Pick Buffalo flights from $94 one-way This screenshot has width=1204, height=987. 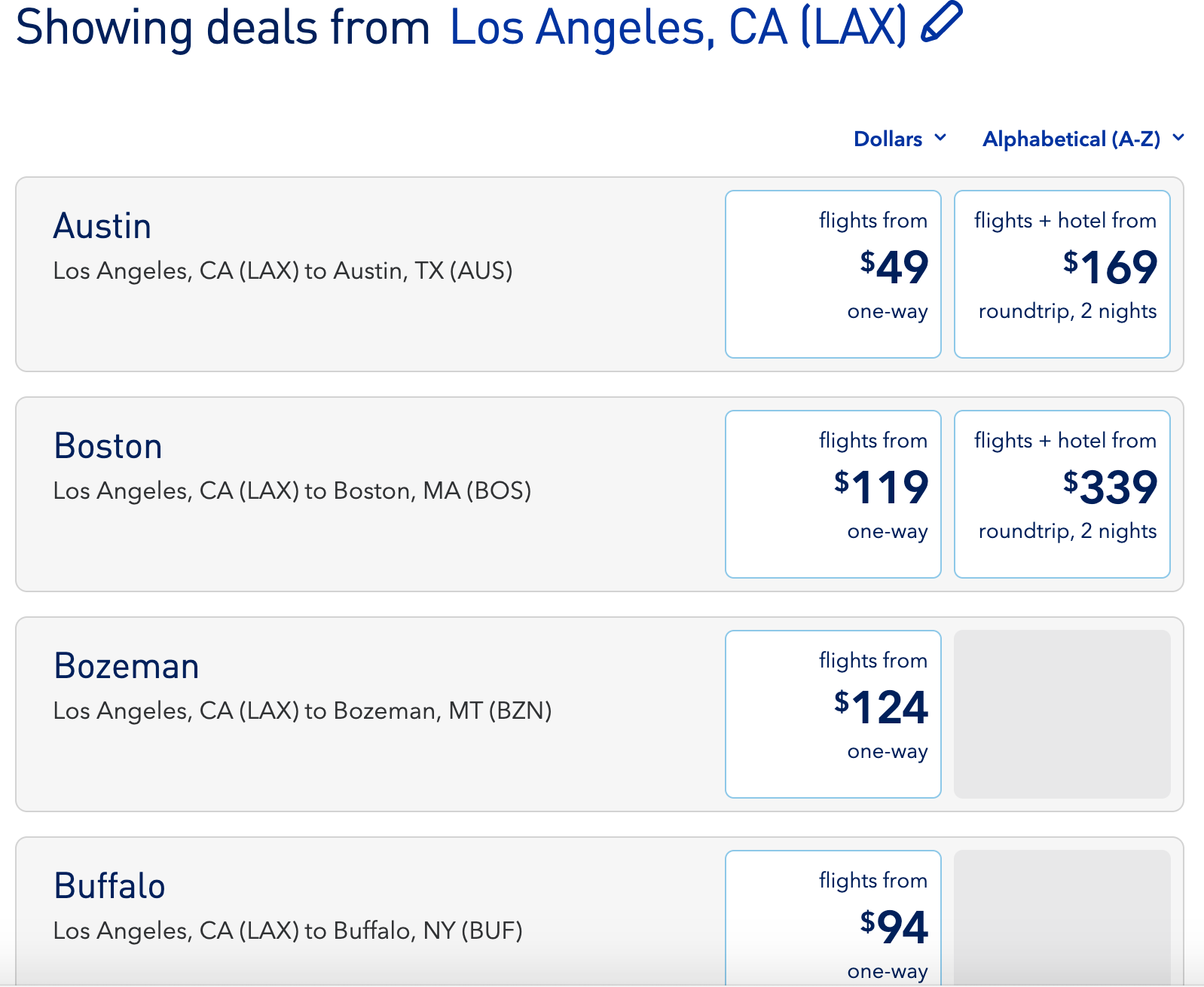[x=833, y=918]
